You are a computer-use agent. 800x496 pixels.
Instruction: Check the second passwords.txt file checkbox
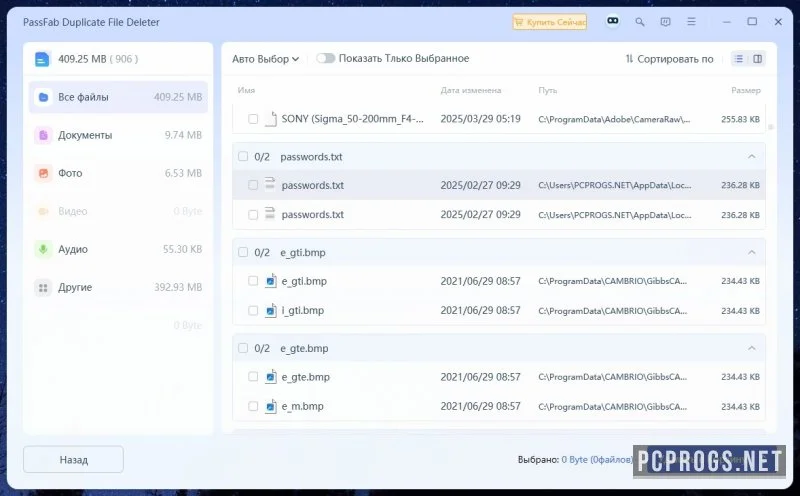[253, 215]
